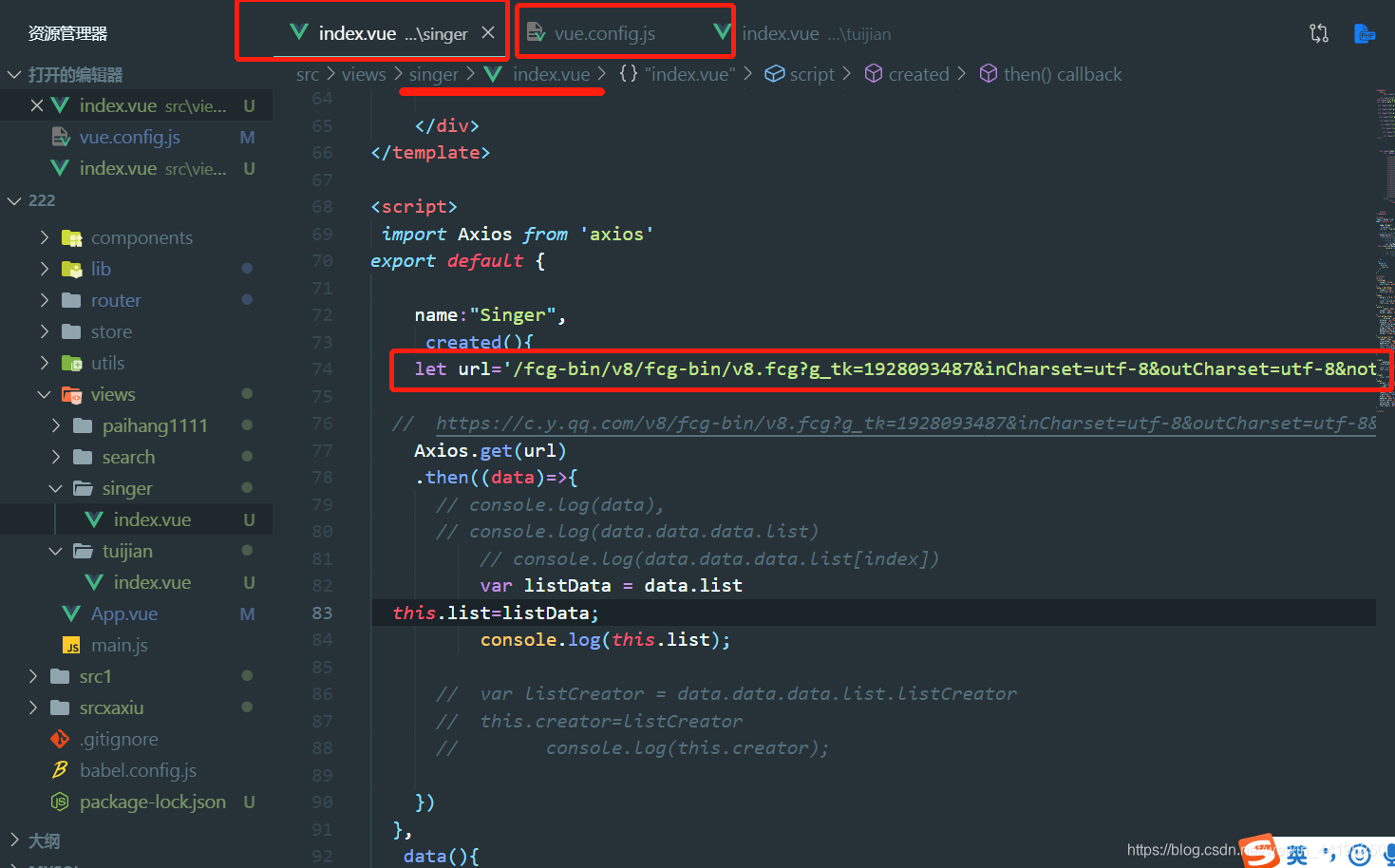1395x868 pixels.
Task: Click the Sogou input method S icon
Action: (x=1261, y=852)
